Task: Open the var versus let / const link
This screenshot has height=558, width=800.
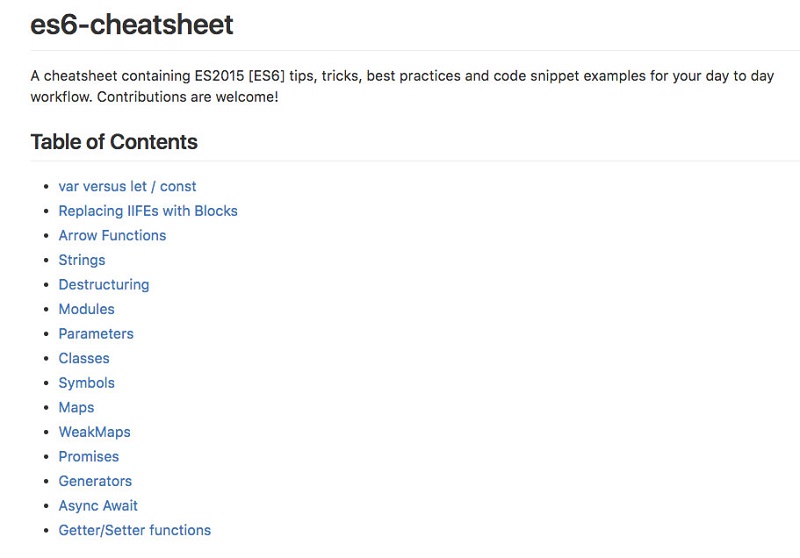Action: click(x=127, y=187)
